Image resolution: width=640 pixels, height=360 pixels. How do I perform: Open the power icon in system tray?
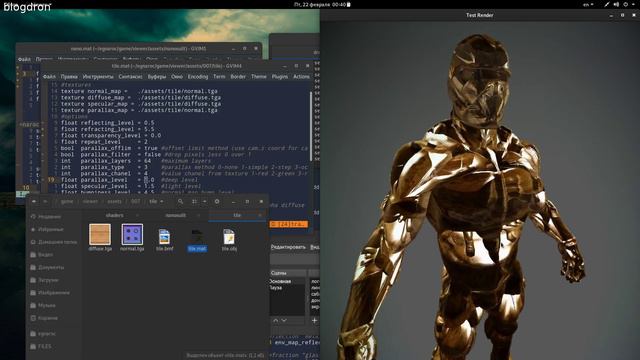coord(626,4)
